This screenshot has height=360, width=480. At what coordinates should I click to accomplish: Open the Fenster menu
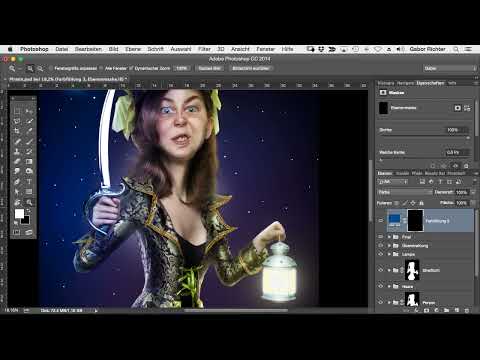point(265,49)
